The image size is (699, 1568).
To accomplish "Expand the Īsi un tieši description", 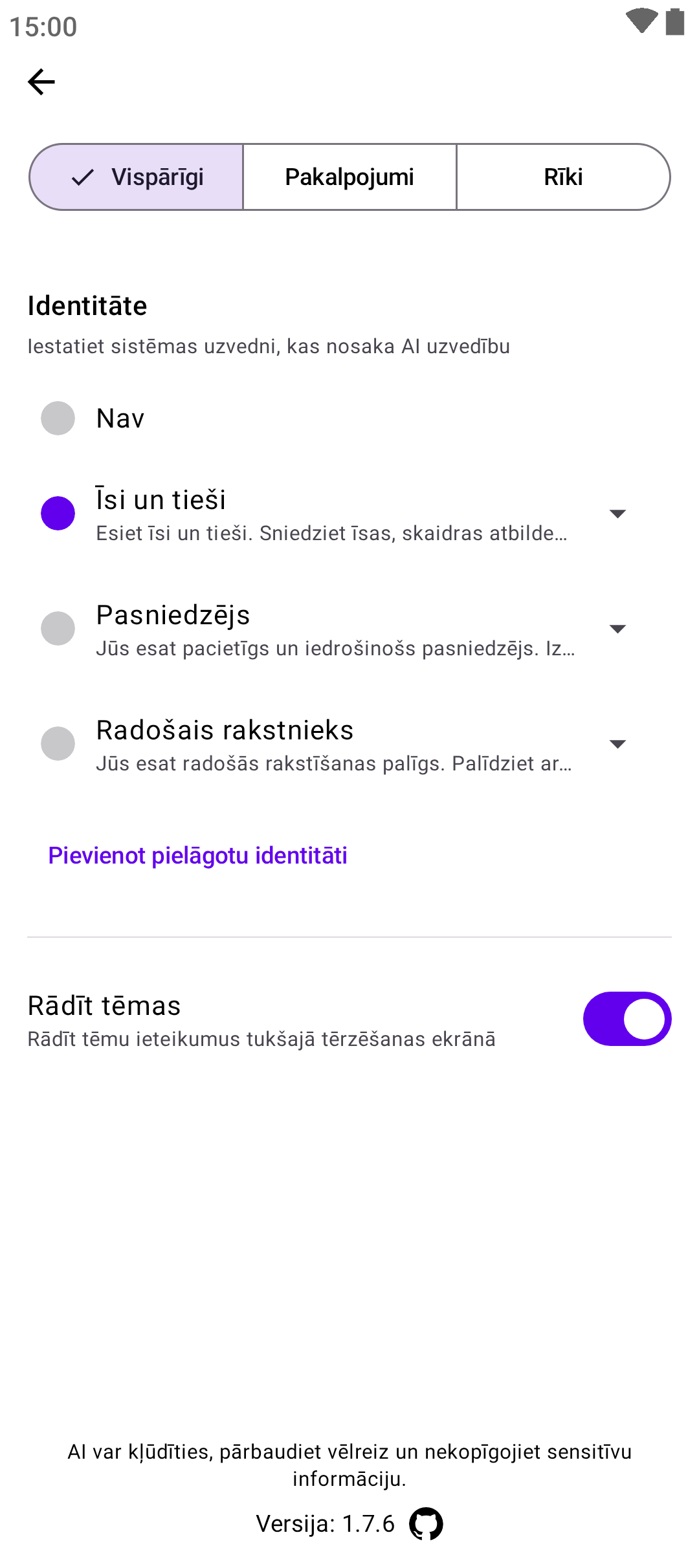I will [617, 514].
